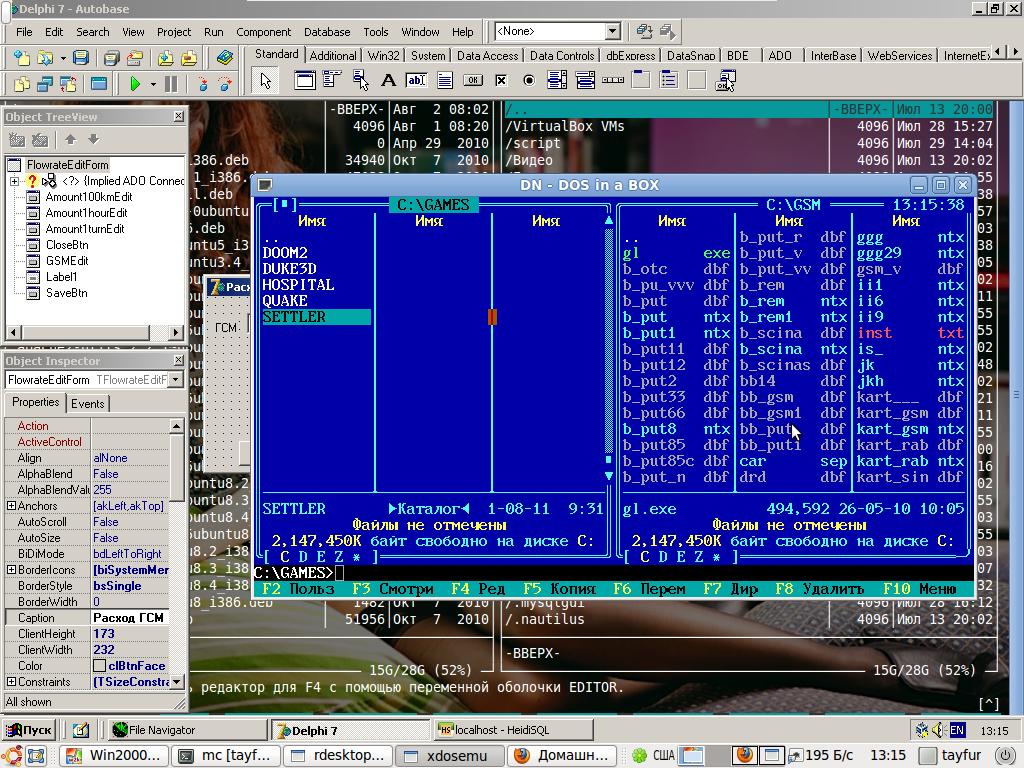Click the Pause program icon
Screen dimensions: 1024x768
(x=171, y=85)
